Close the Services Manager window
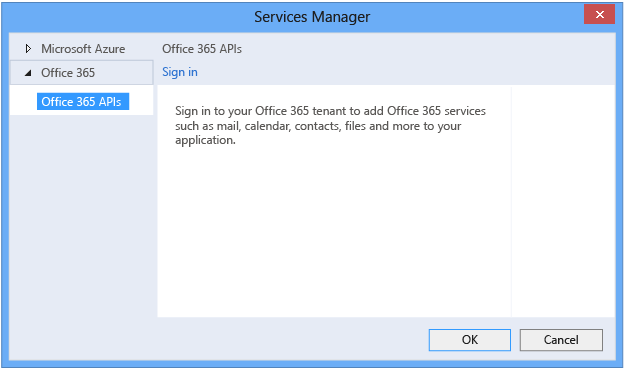The height and width of the screenshot is (369, 624). tap(599, 15)
